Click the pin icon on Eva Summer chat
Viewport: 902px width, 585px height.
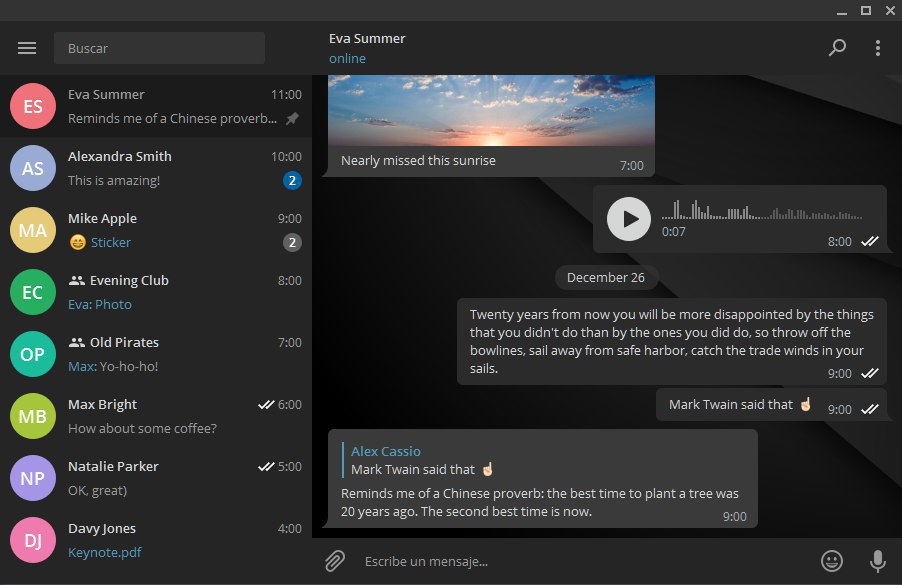(x=292, y=118)
